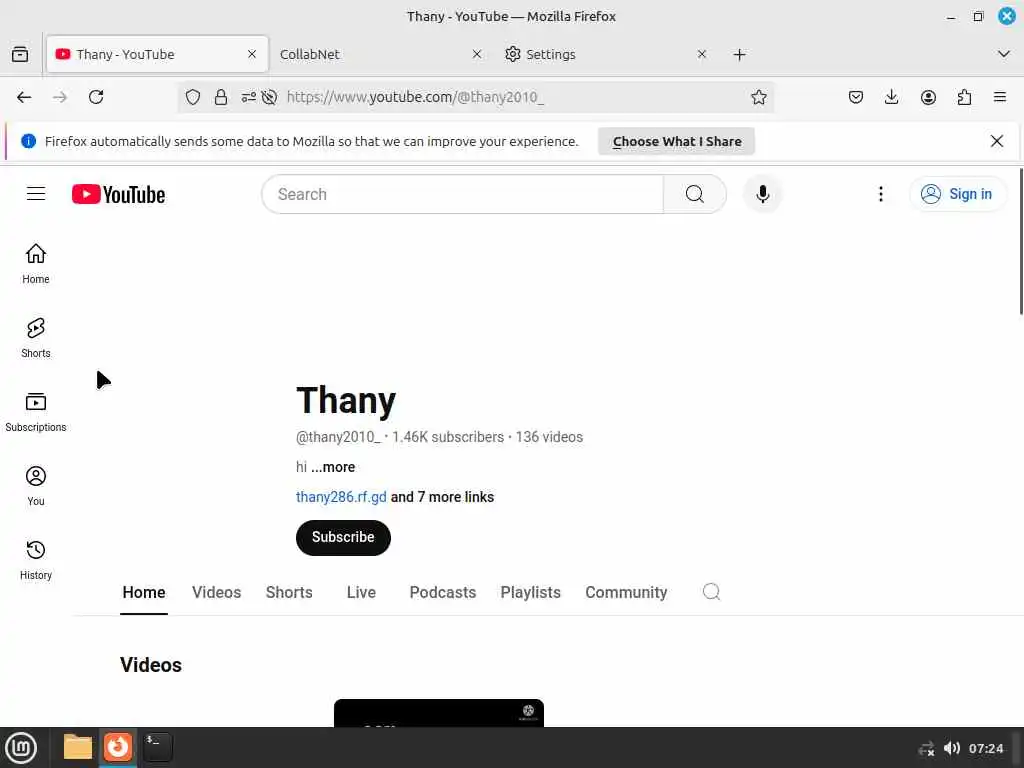Go back to previous page

(x=24, y=97)
